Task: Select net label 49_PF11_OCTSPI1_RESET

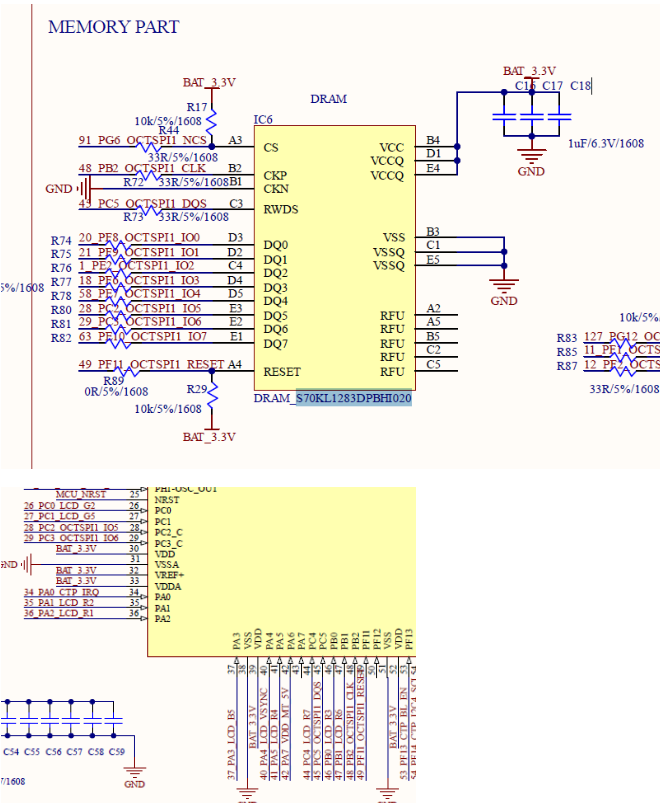Action: click(x=151, y=364)
